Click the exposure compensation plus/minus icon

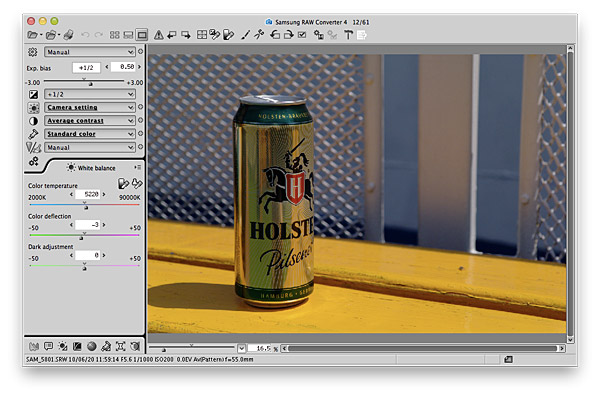[x=34, y=94]
